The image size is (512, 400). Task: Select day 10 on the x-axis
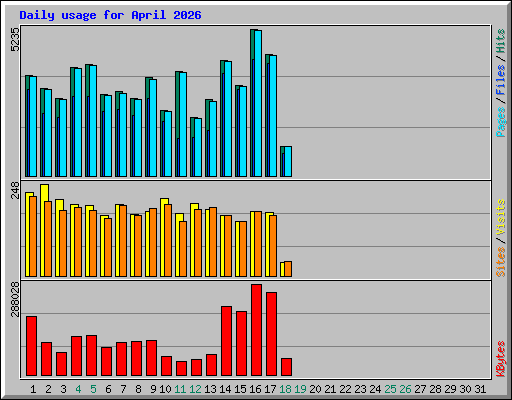pos(165,389)
